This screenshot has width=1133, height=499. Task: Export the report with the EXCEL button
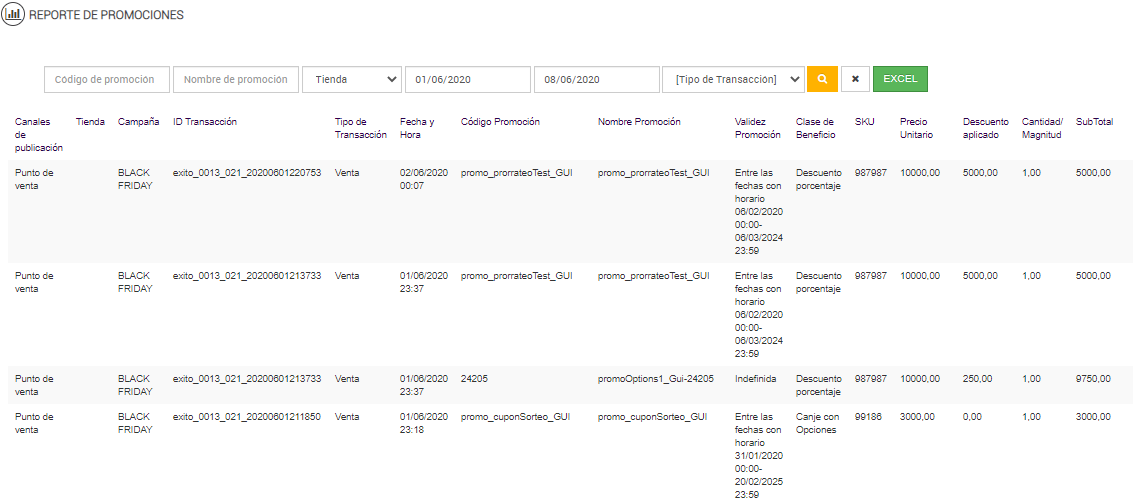click(899, 79)
